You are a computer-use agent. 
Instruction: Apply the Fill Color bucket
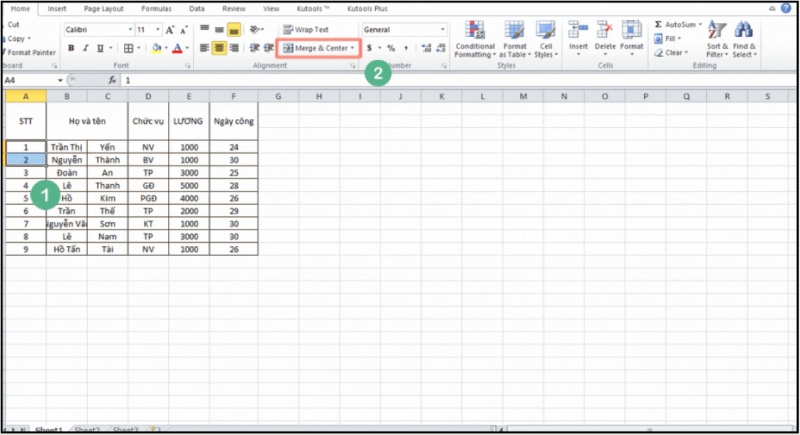tap(157, 48)
